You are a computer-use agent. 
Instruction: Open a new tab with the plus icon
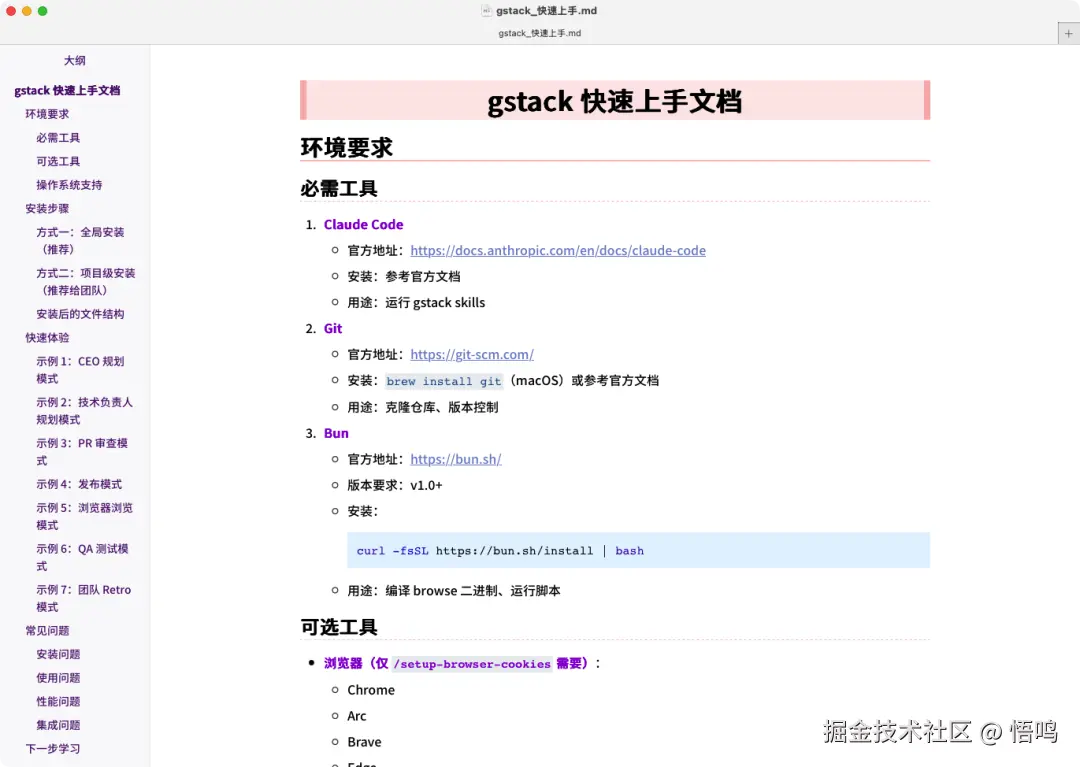1069,33
